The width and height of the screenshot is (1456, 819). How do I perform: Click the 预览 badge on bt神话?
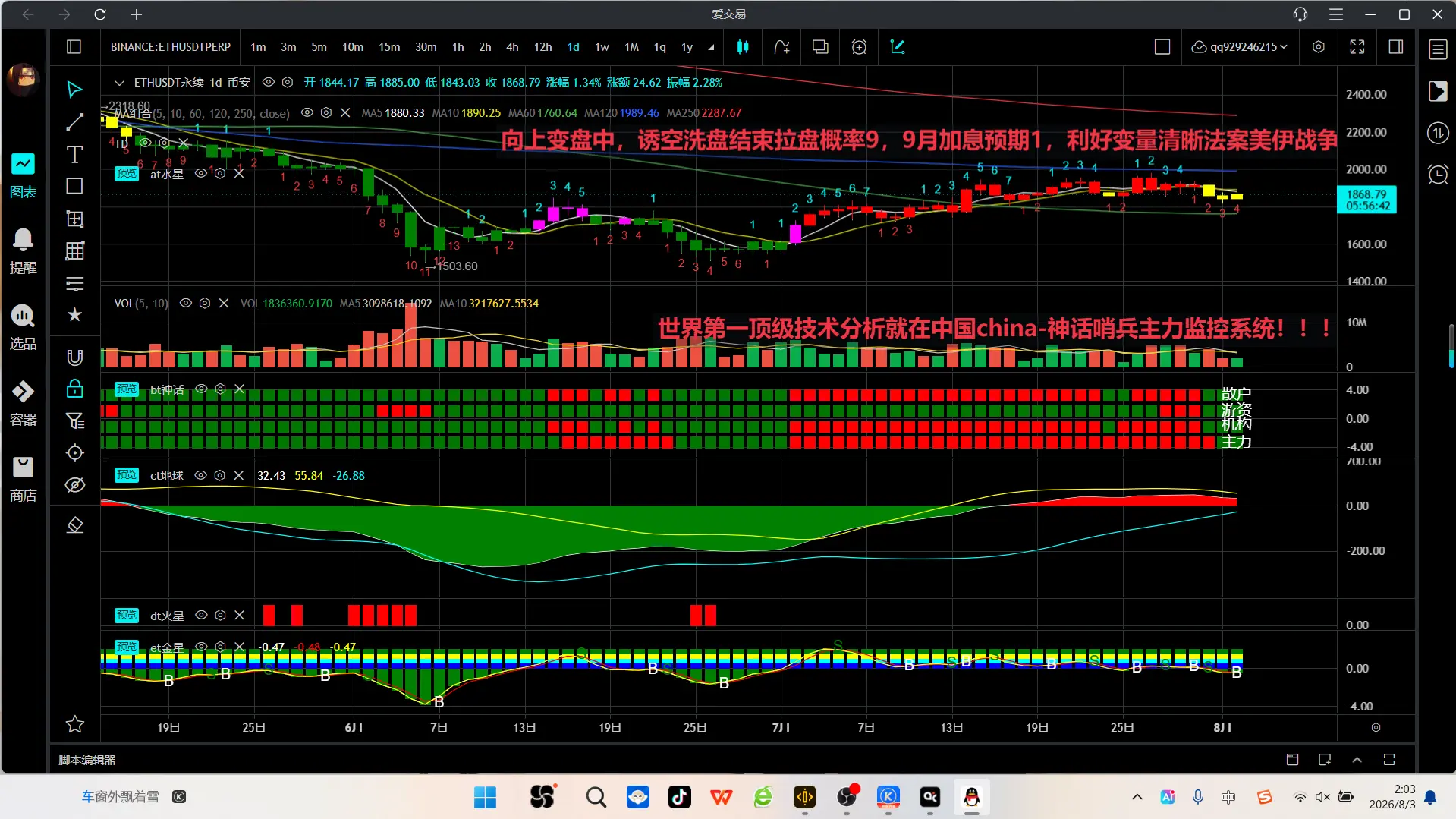[x=127, y=389]
